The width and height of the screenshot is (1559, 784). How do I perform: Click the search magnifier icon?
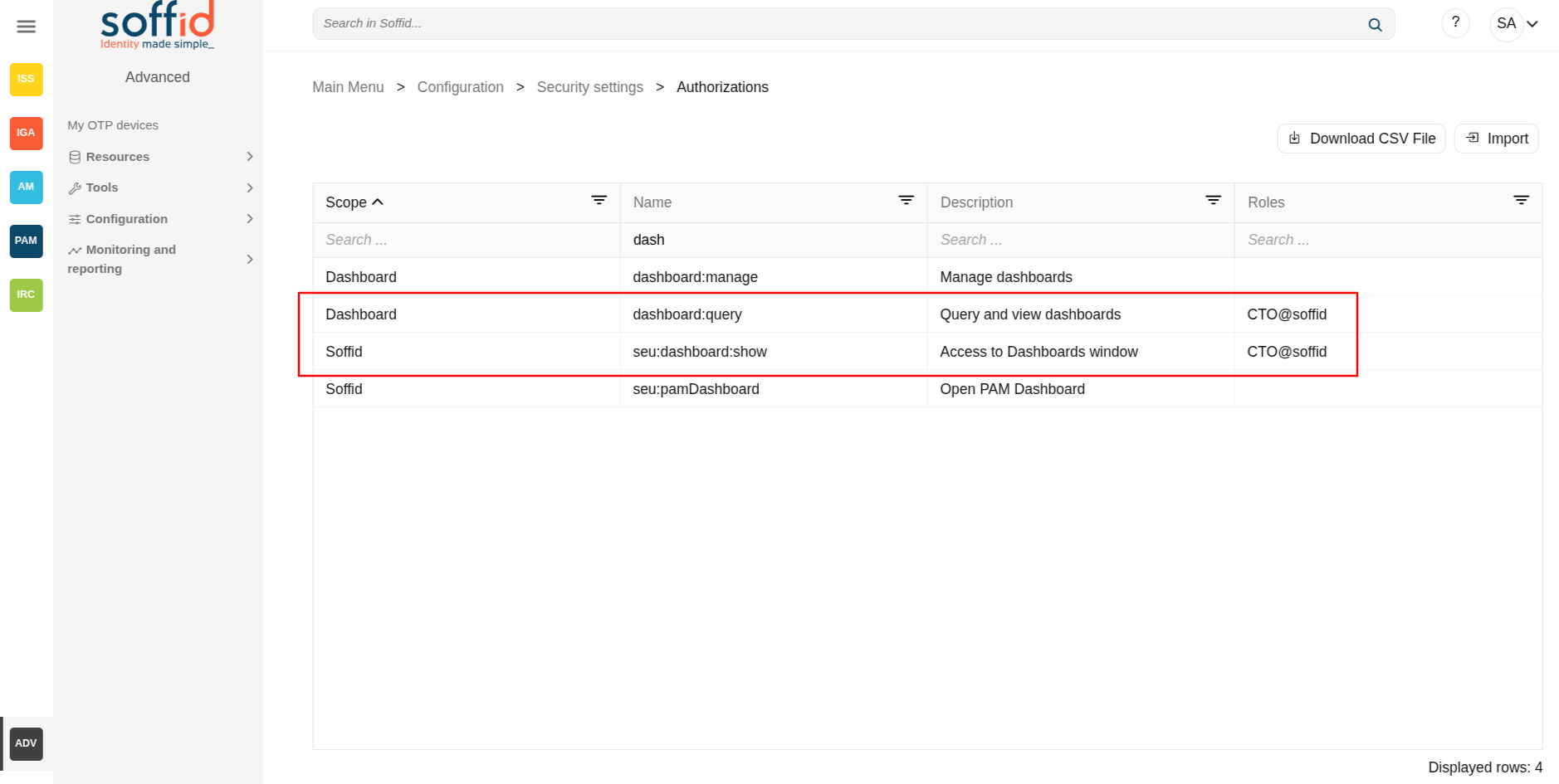click(x=1375, y=25)
